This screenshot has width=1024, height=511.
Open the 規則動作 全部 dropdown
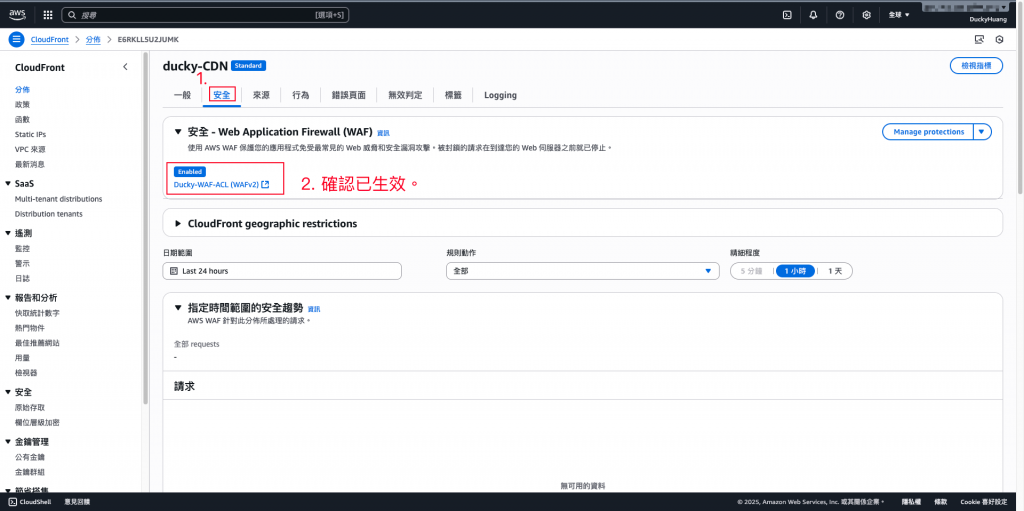pyautogui.click(x=583, y=271)
